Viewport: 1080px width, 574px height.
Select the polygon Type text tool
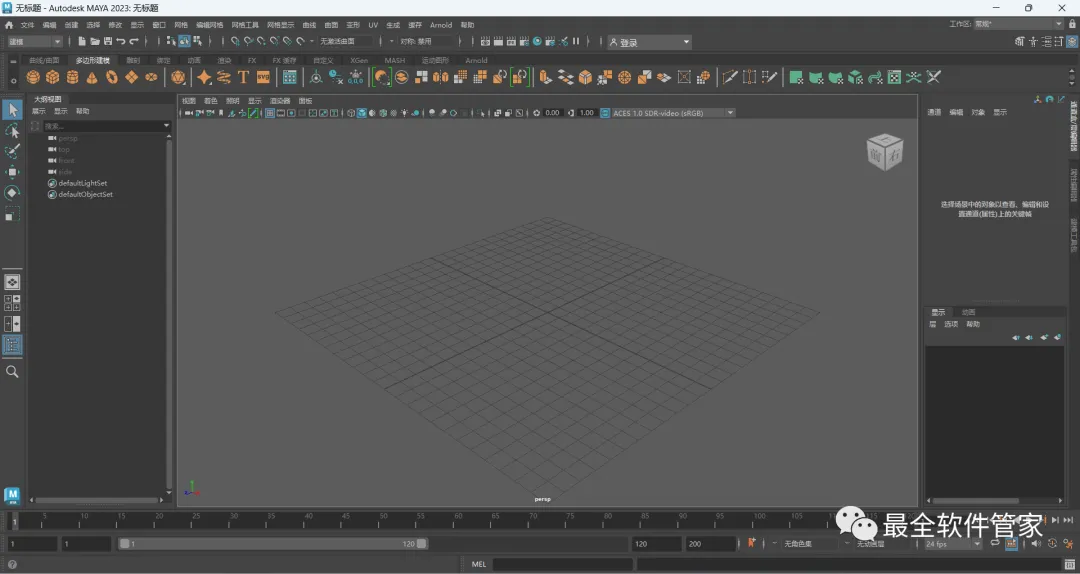tap(243, 77)
